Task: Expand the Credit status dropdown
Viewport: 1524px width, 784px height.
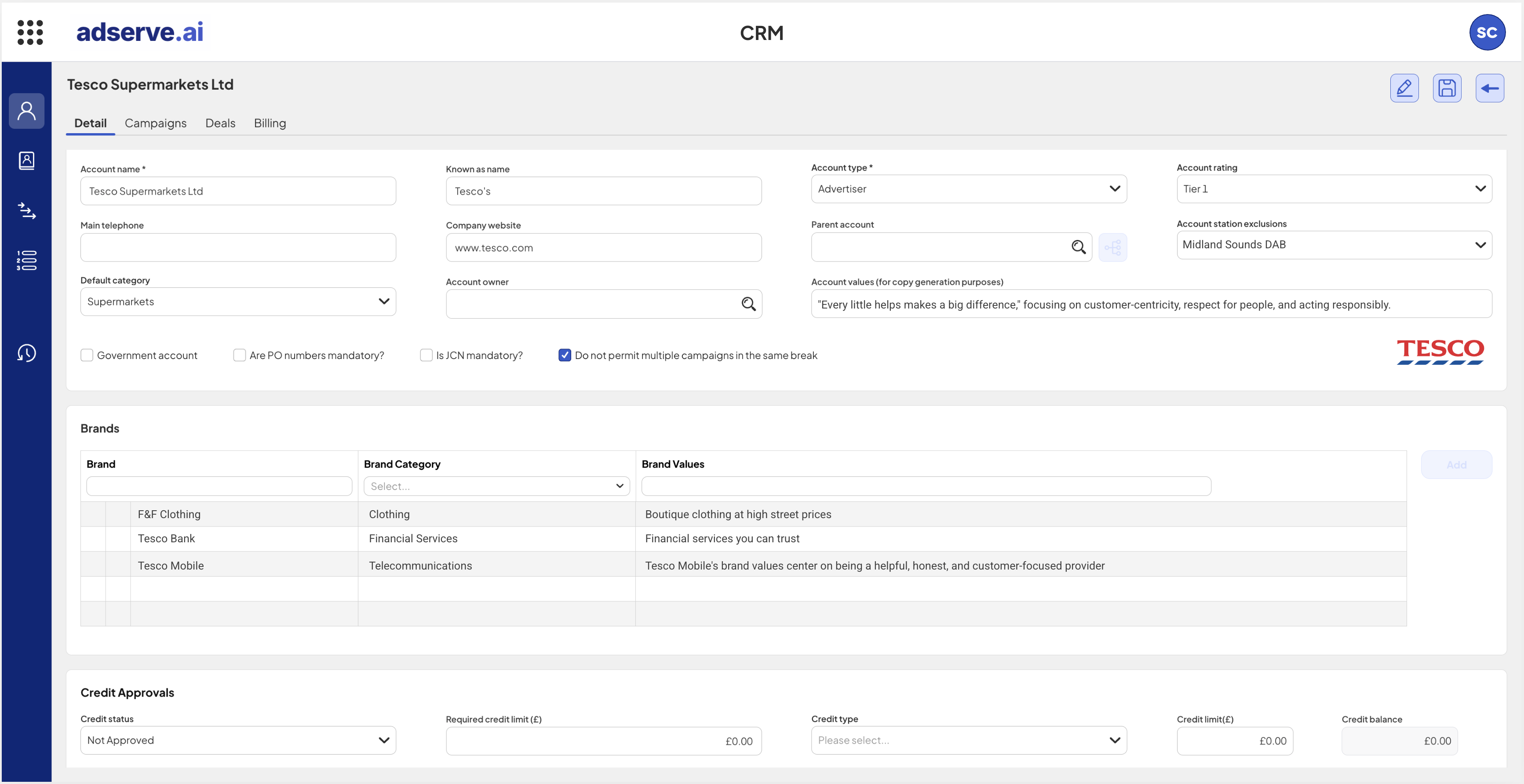Action: [x=238, y=740]
